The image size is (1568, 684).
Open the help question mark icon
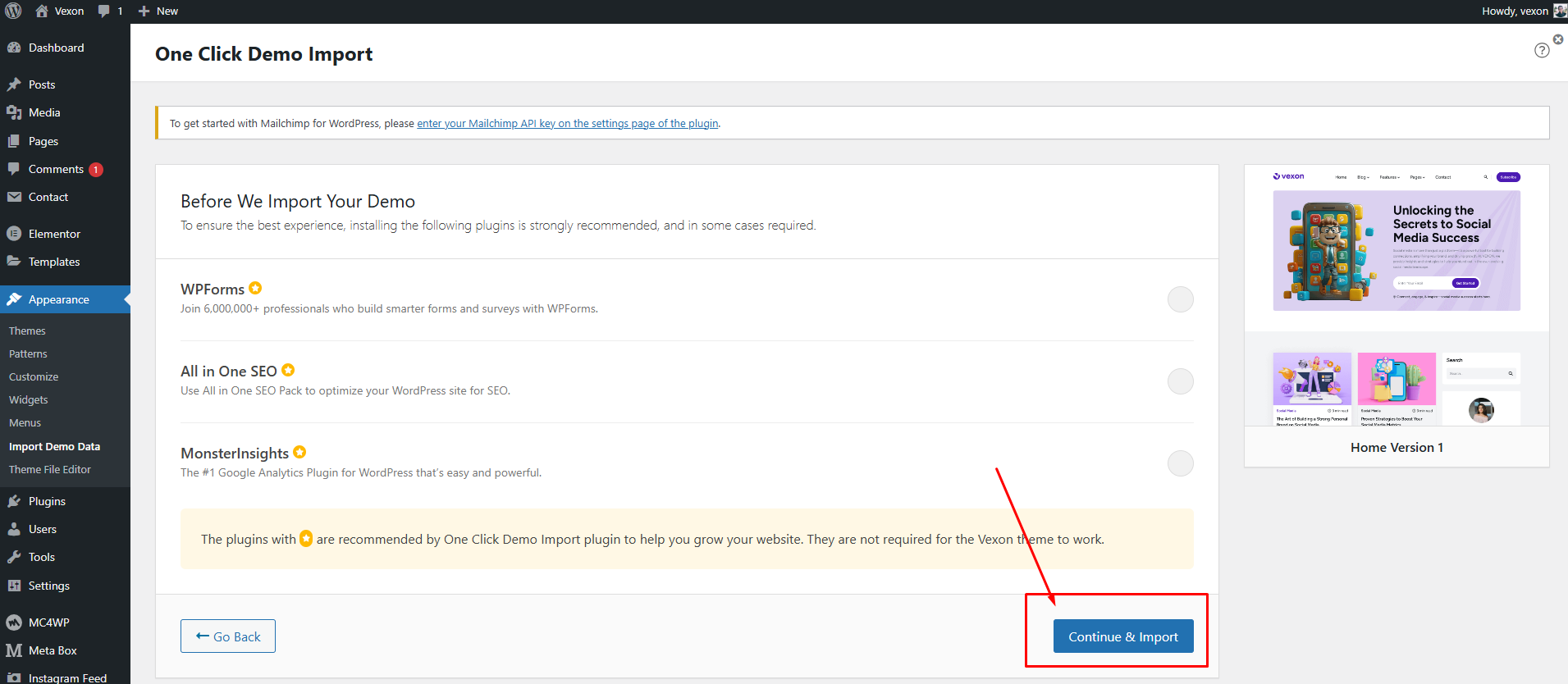click(1542, 50)
